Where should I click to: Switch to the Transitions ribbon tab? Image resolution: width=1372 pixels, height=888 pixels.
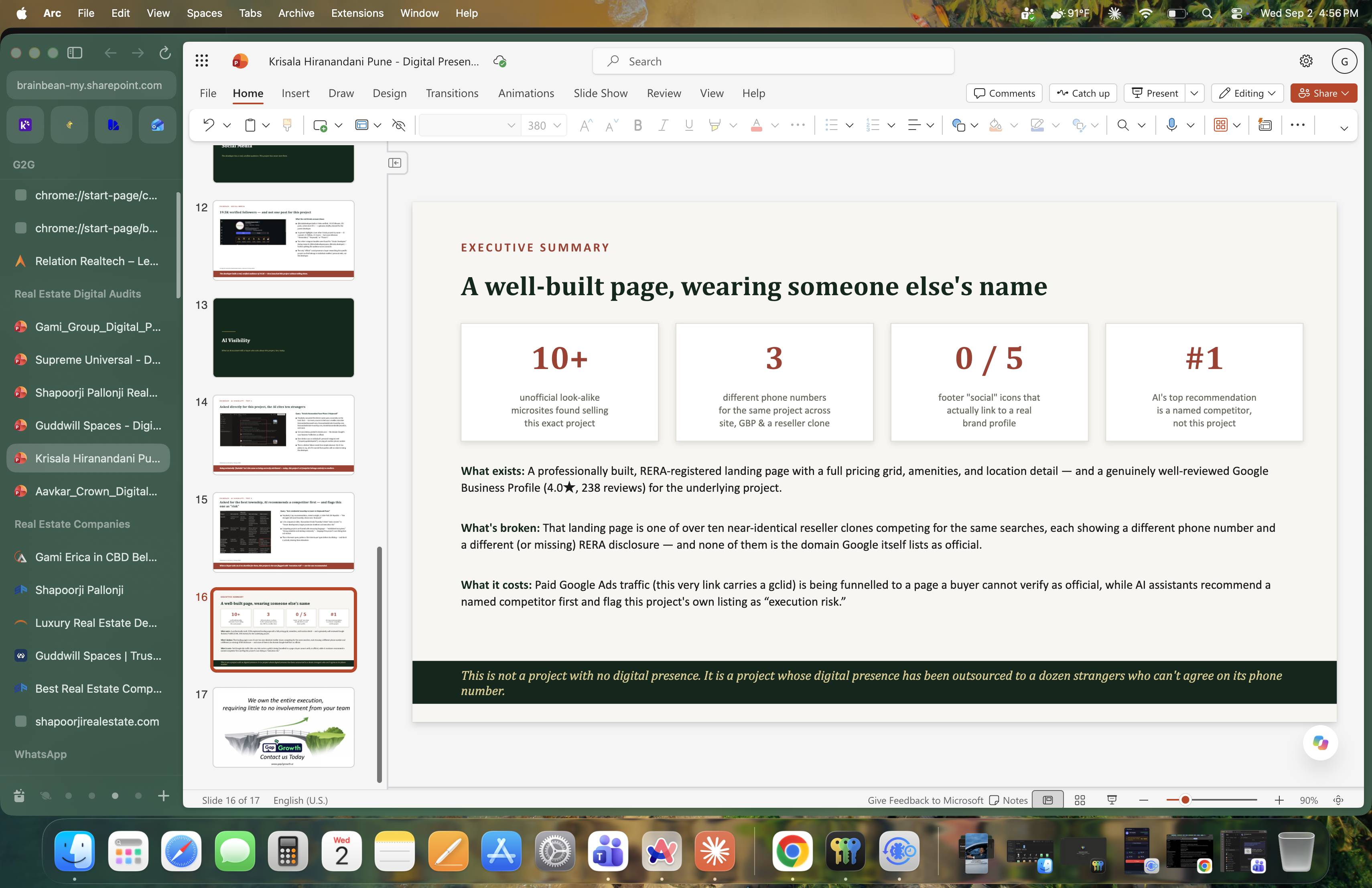pos(452,93)
